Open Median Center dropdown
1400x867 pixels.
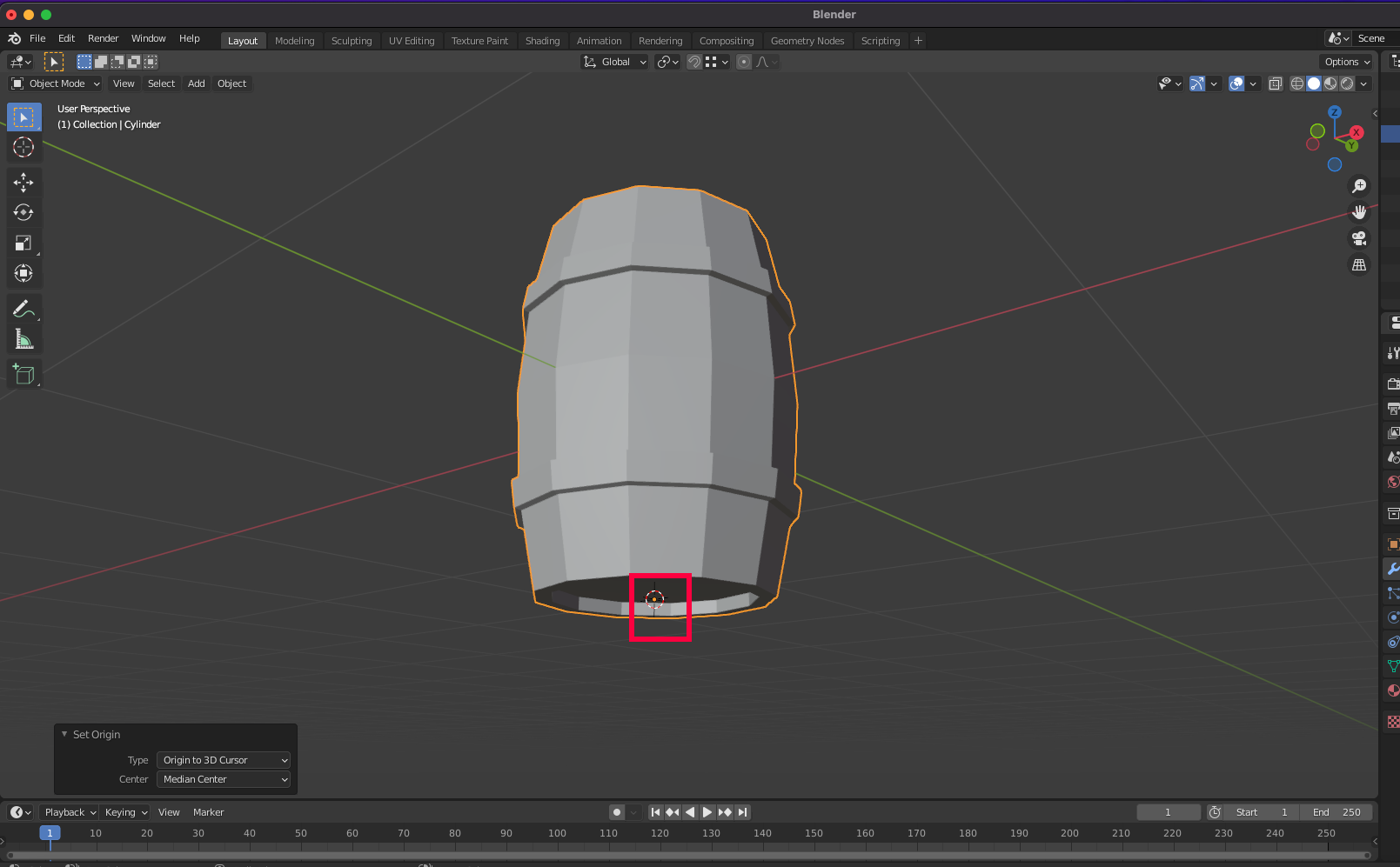pos(224,779)
